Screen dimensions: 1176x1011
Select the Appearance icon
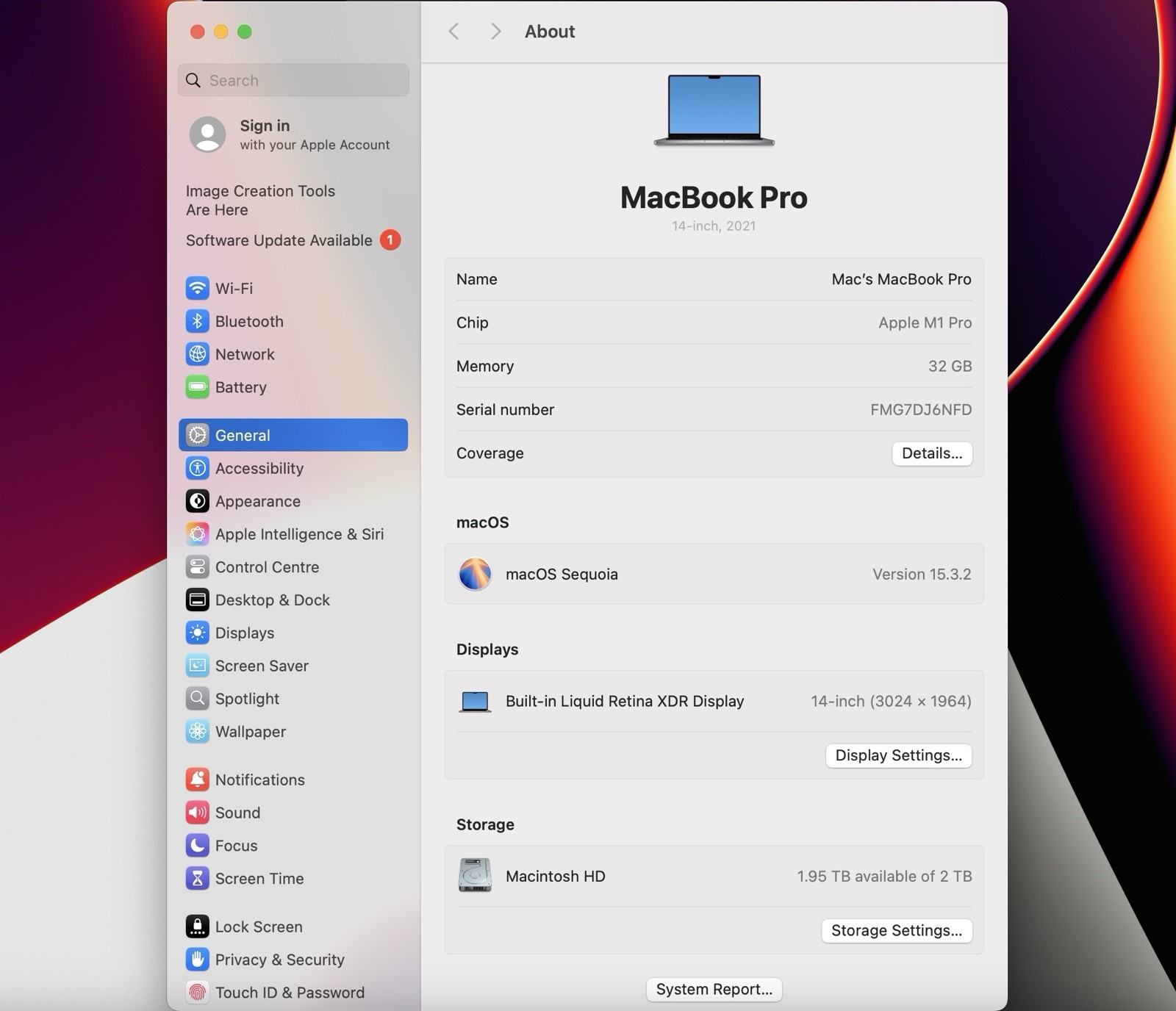197,501
